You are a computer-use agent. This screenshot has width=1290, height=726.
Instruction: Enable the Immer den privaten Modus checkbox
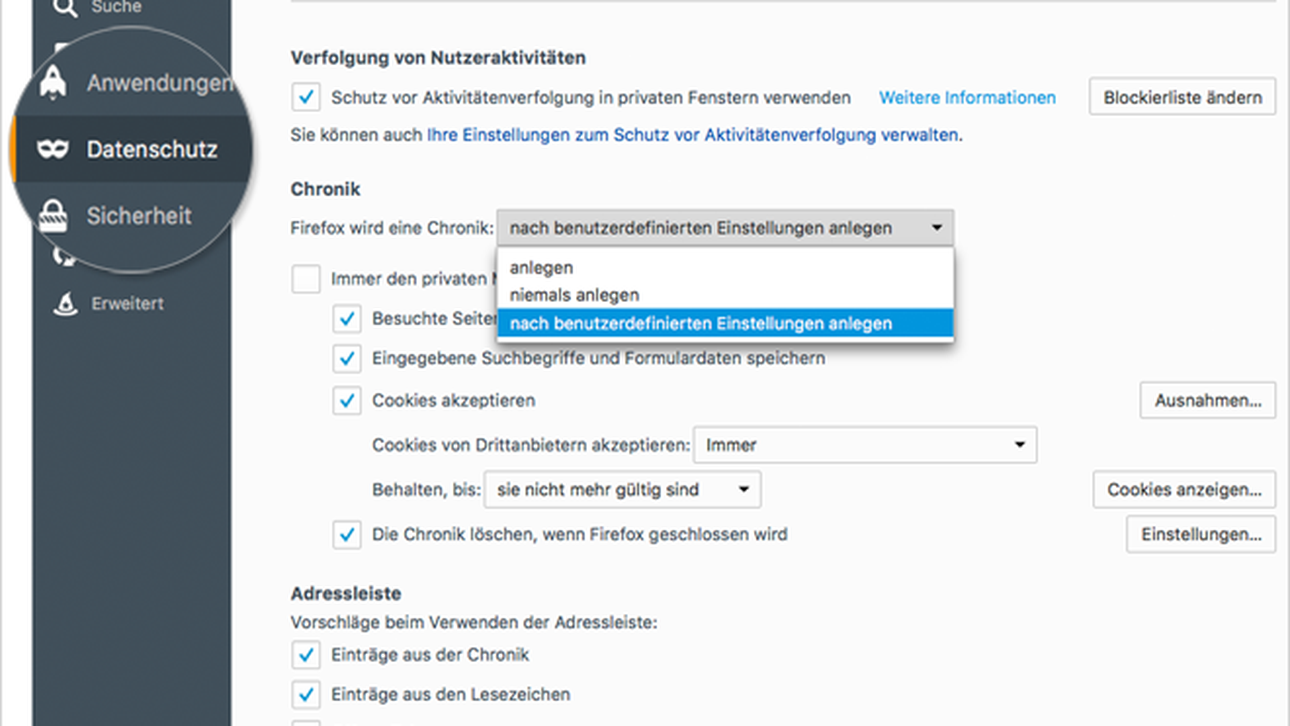(x=306, y=279)
